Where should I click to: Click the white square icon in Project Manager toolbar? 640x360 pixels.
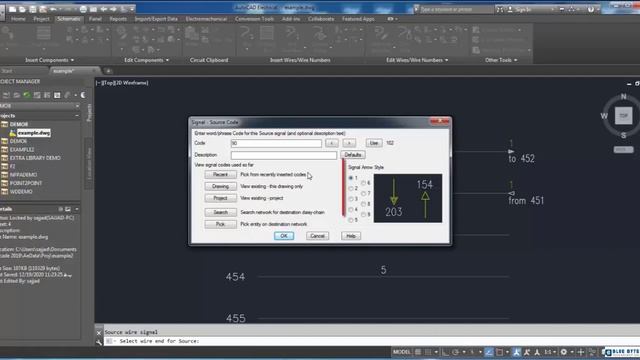(57, 95)
